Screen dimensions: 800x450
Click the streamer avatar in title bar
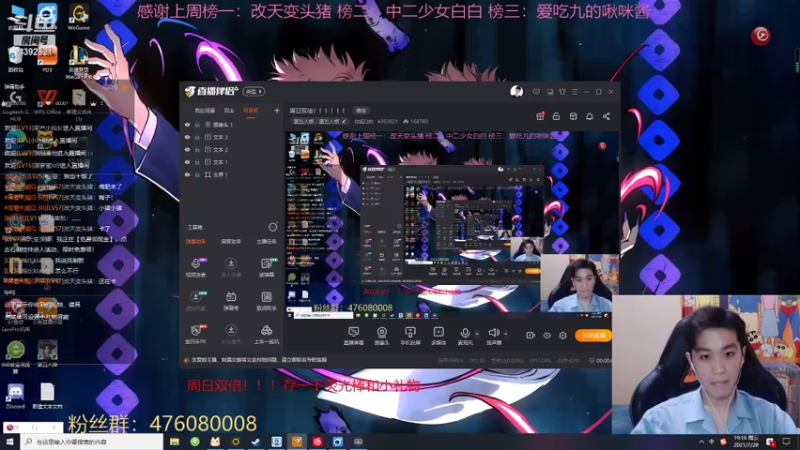pyautogui.click(x=516, y=92)
